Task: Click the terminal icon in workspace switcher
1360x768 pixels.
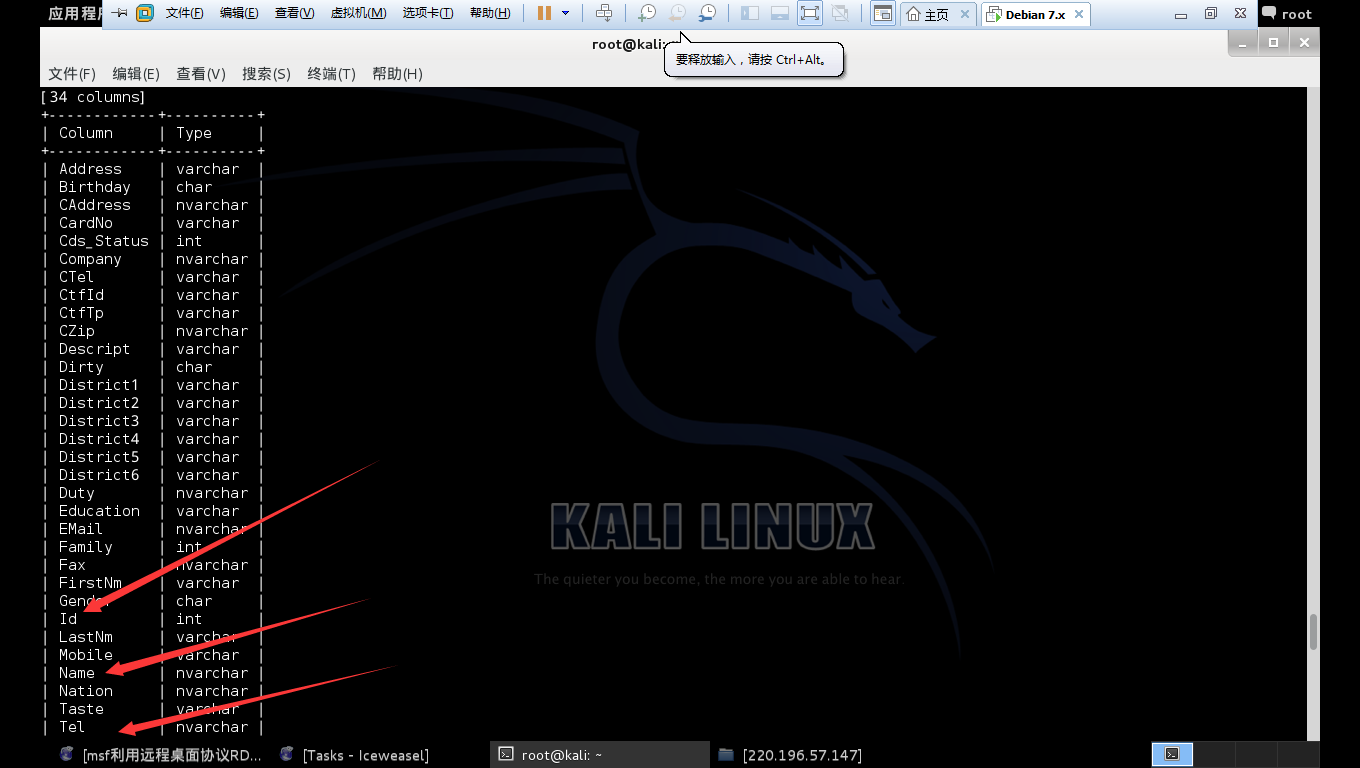Action: point(1172,754)
